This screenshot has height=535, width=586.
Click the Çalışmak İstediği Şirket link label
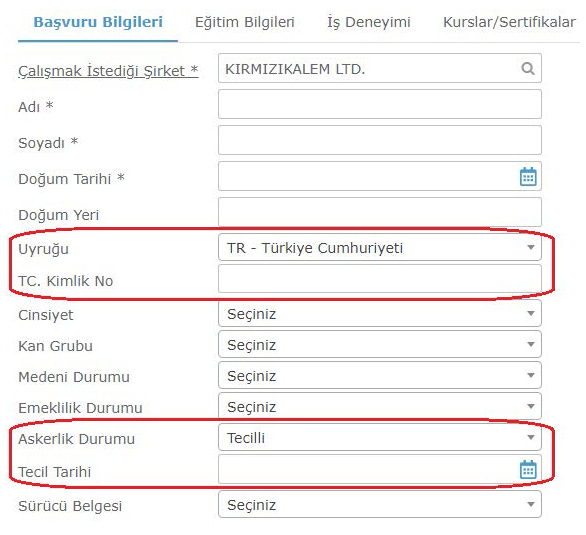pyautogui.click(x=108, y=71)
